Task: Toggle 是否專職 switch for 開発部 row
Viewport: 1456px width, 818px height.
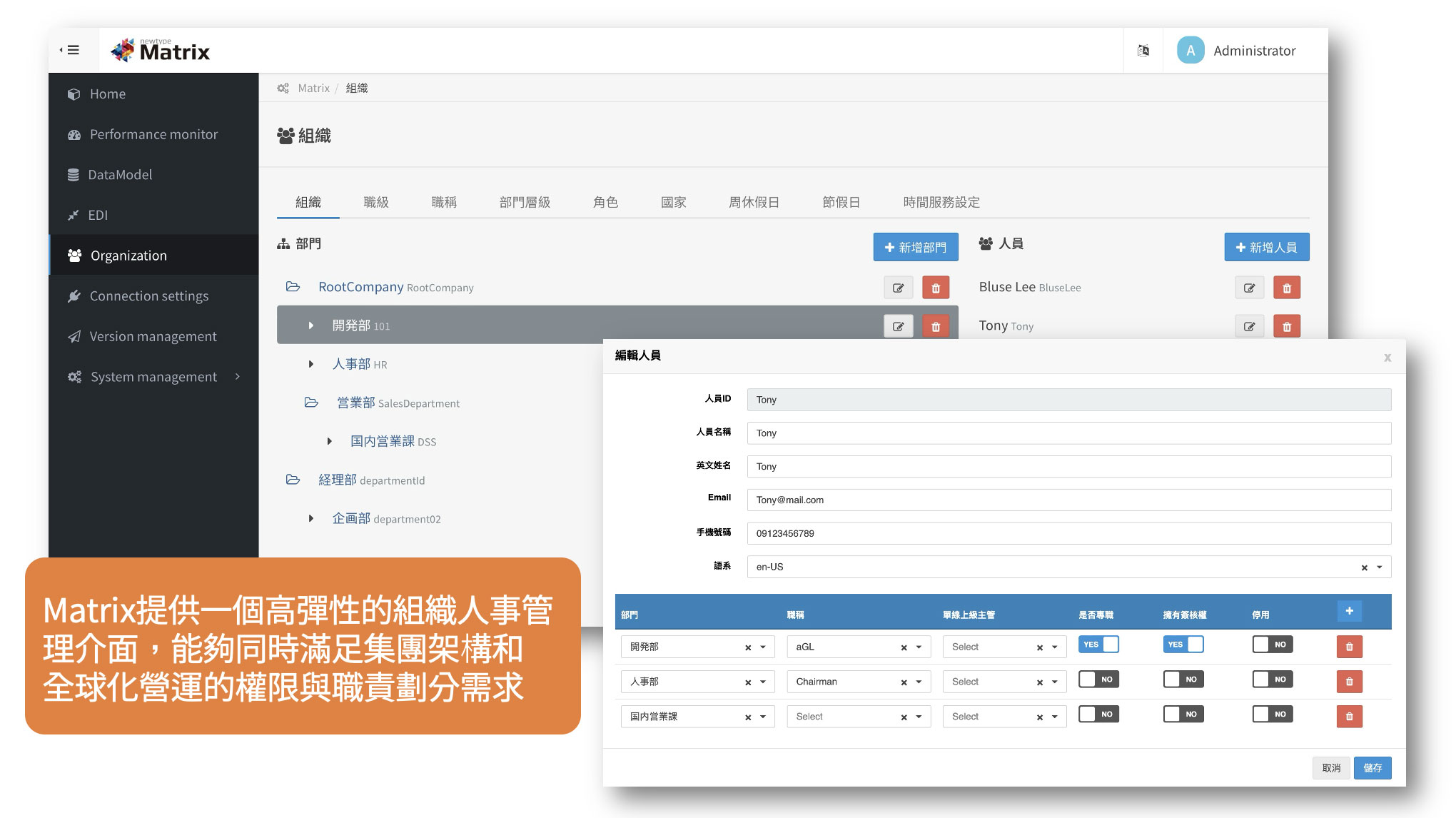Action: click(x=1098, y=645)
